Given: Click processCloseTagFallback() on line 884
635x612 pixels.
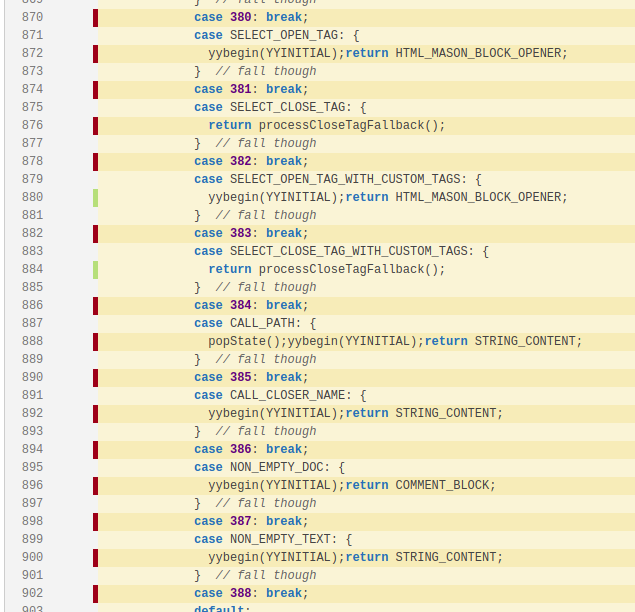Looking at the screenshot, I should pos(348,269).
